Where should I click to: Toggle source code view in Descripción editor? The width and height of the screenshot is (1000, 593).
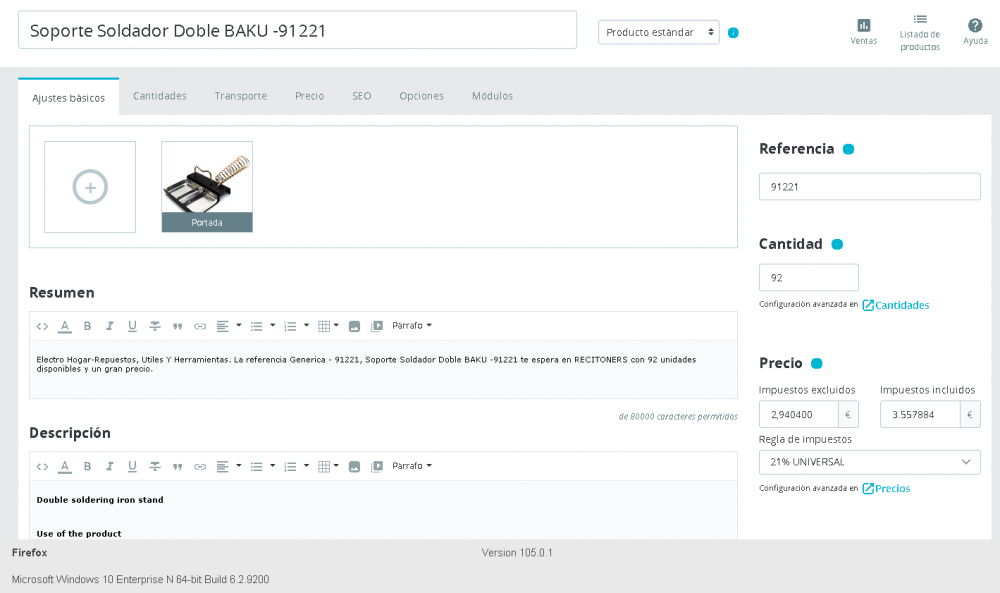tap(42, 466)
